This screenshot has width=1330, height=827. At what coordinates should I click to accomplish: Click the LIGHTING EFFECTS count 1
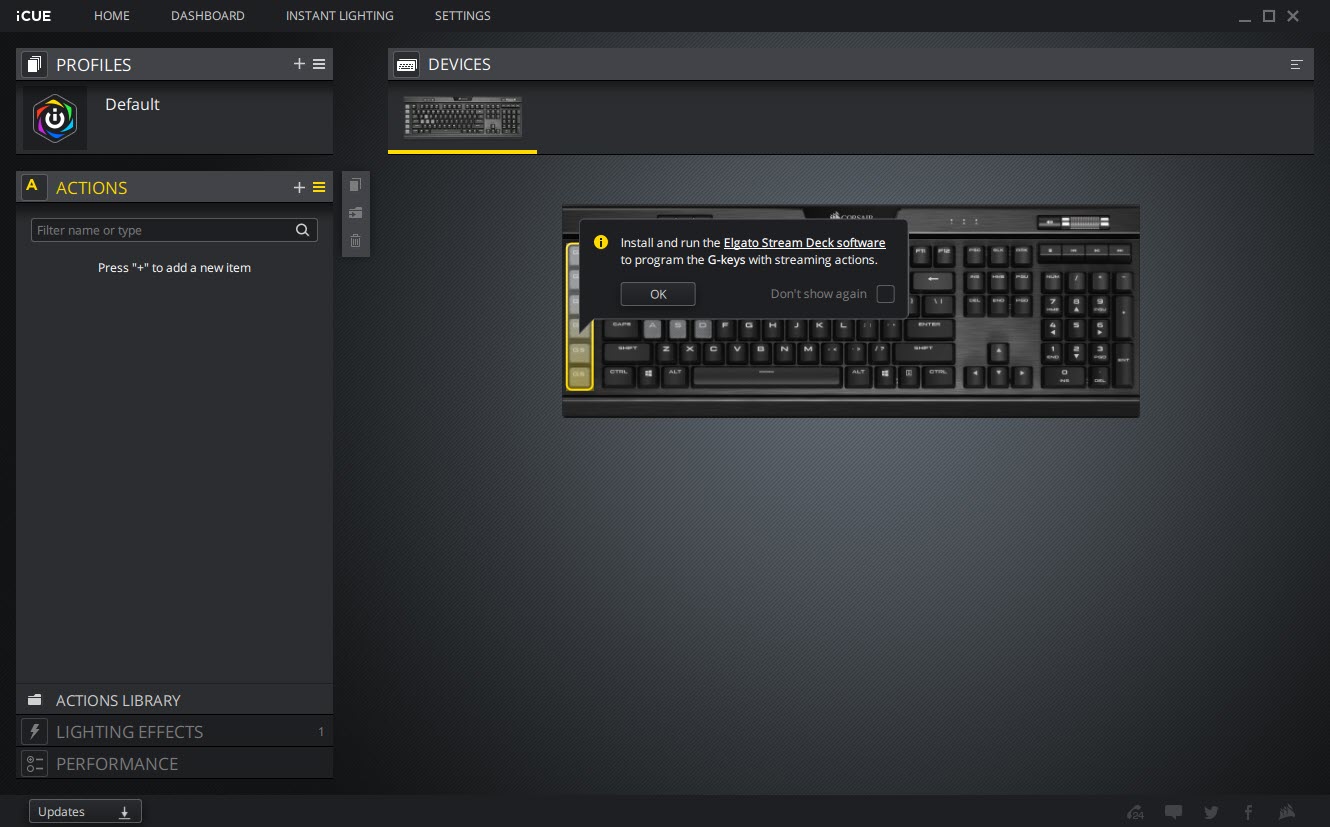(321, 732)
